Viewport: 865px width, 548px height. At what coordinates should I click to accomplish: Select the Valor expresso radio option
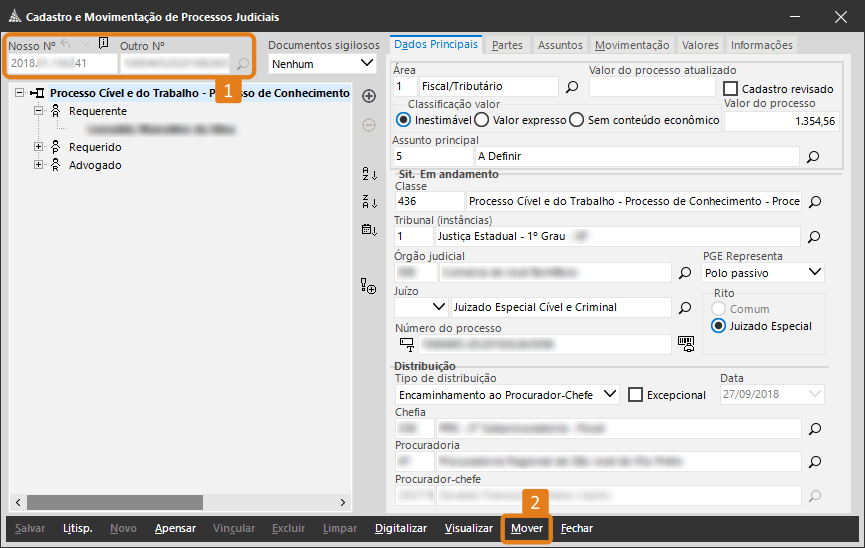point(481,120)
